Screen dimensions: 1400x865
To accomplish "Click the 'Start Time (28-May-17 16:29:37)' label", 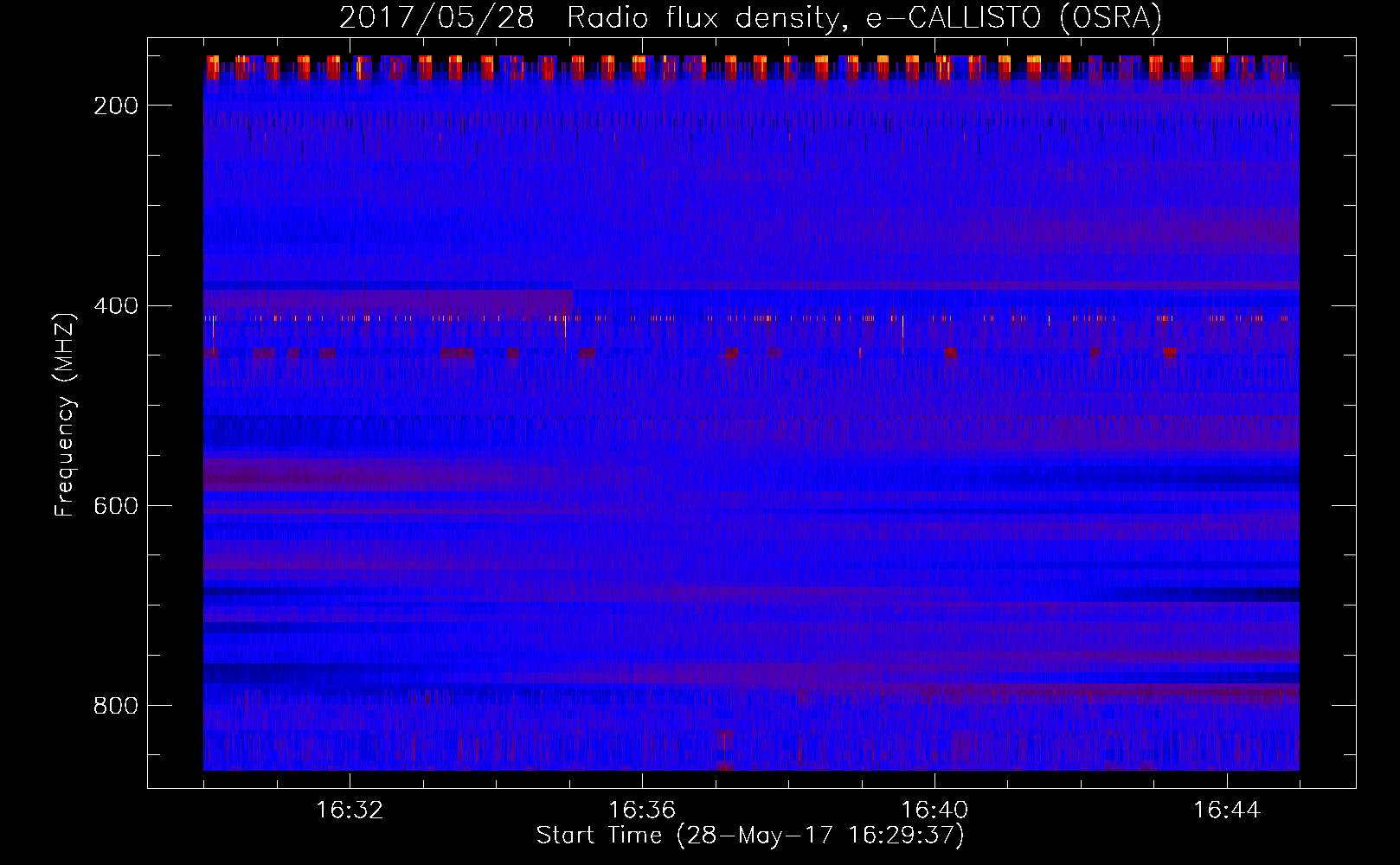I will (750, 836).
